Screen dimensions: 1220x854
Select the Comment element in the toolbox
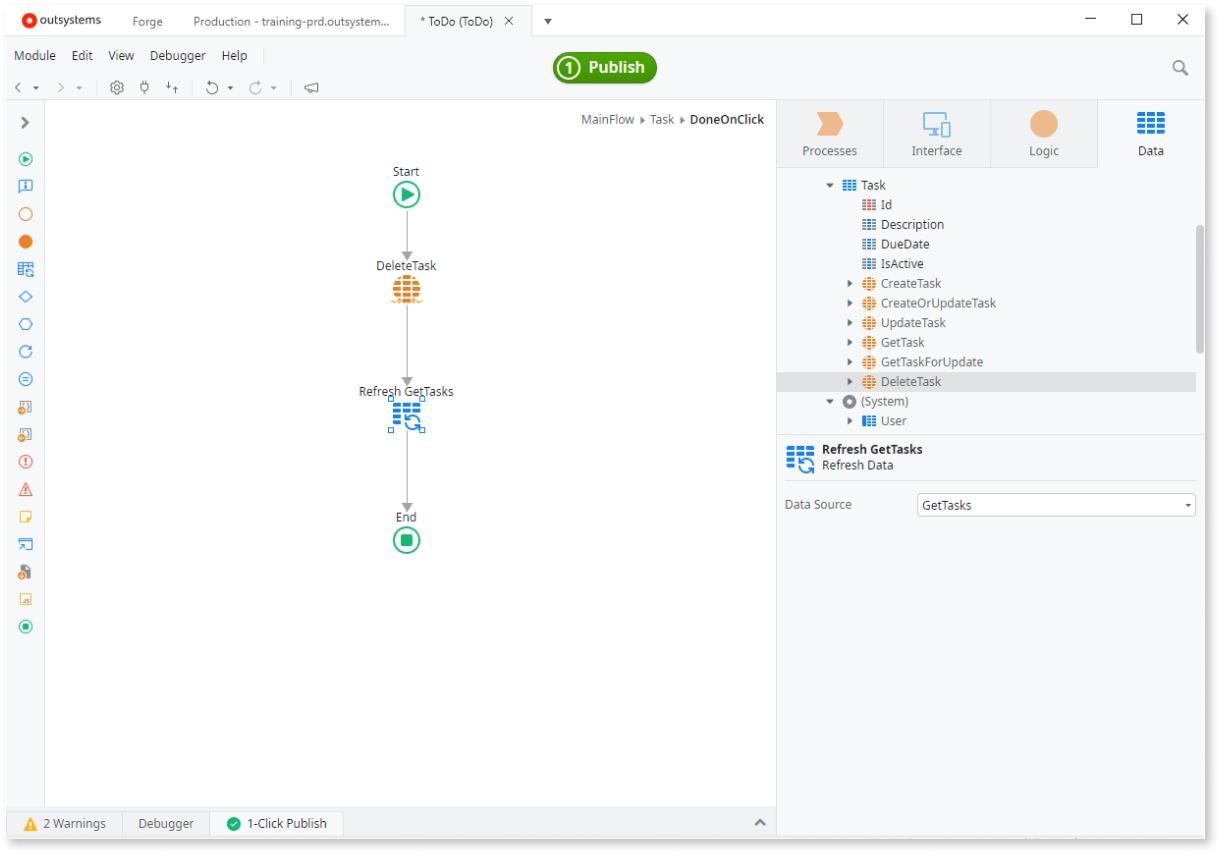[x=25, y=516]
